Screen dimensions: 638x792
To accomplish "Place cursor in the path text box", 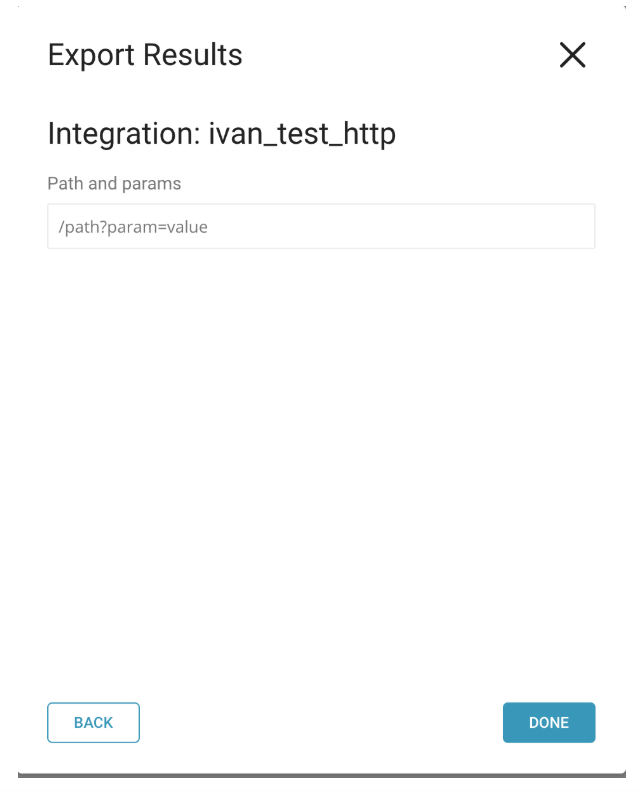I will point(321,227).
